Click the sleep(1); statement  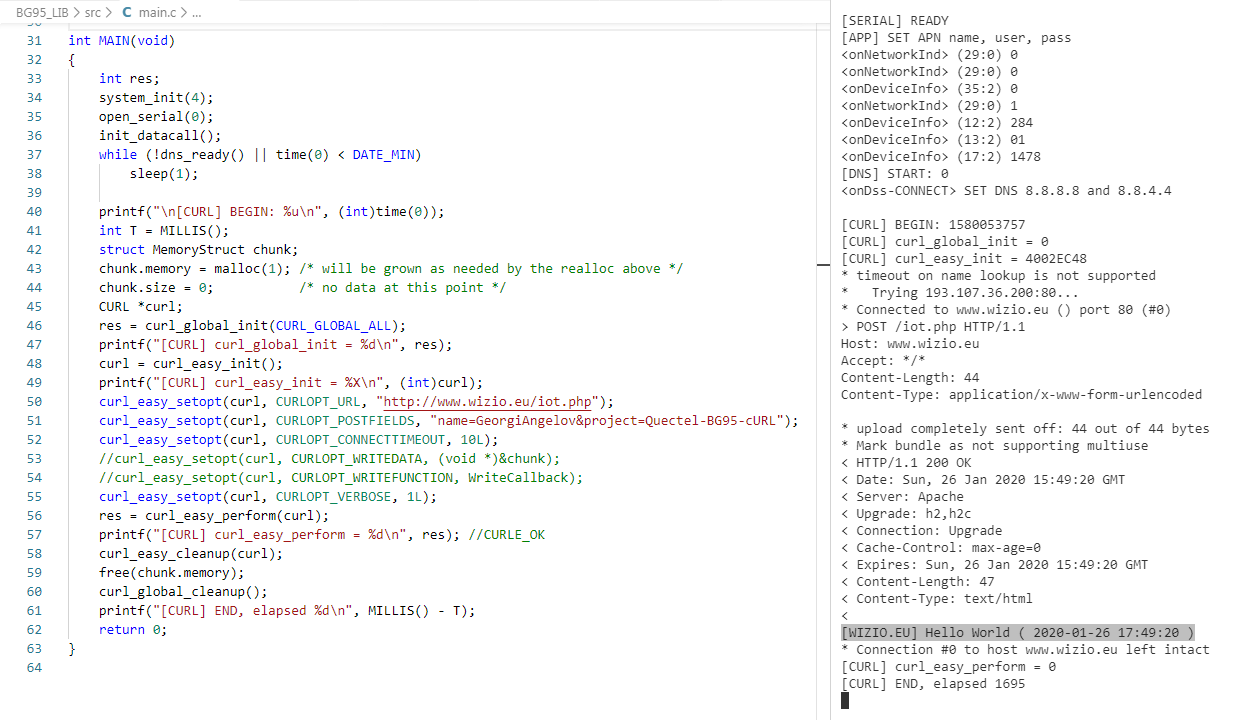(164, 174)
